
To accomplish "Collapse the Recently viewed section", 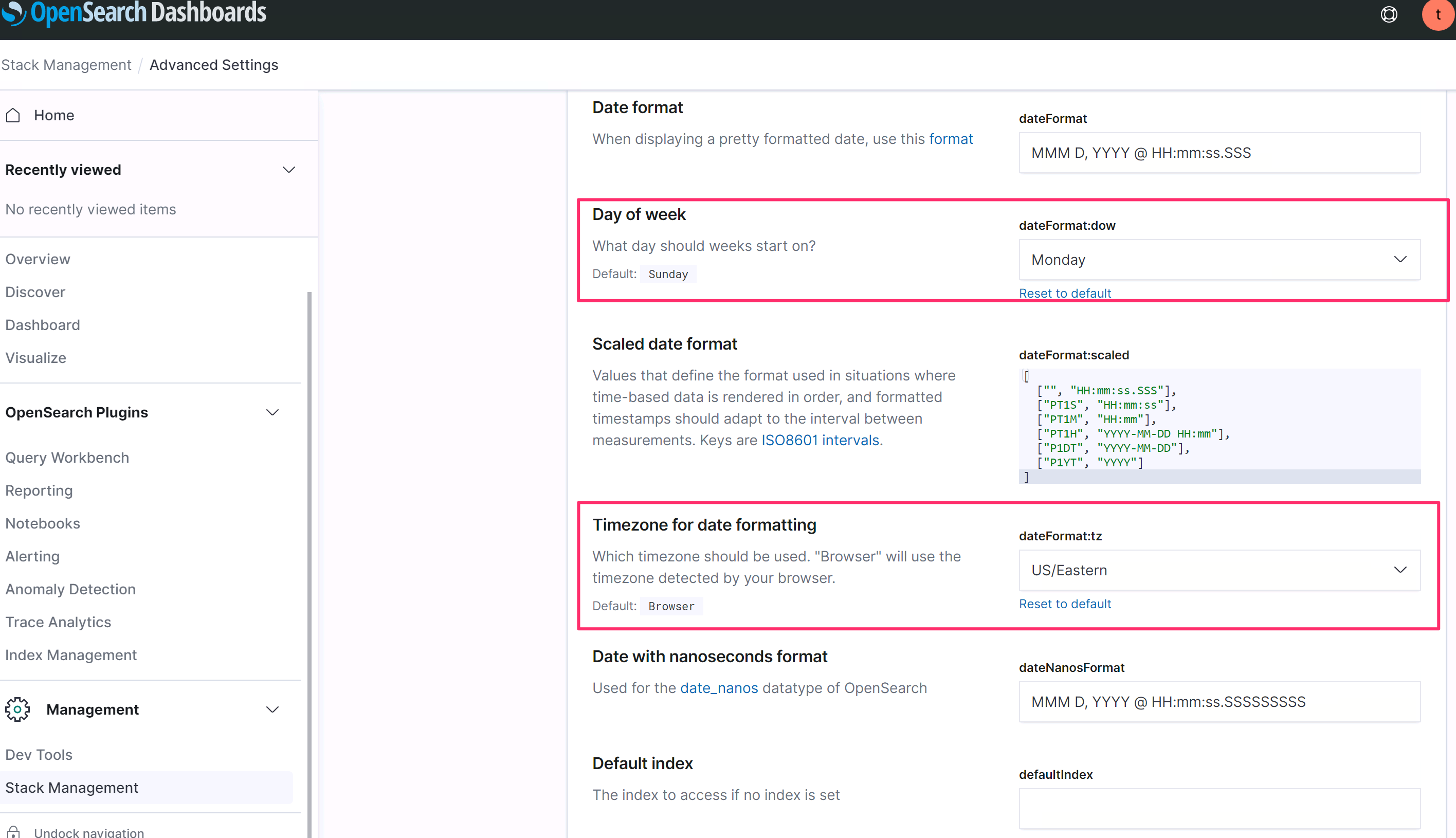I will [289, 170].
